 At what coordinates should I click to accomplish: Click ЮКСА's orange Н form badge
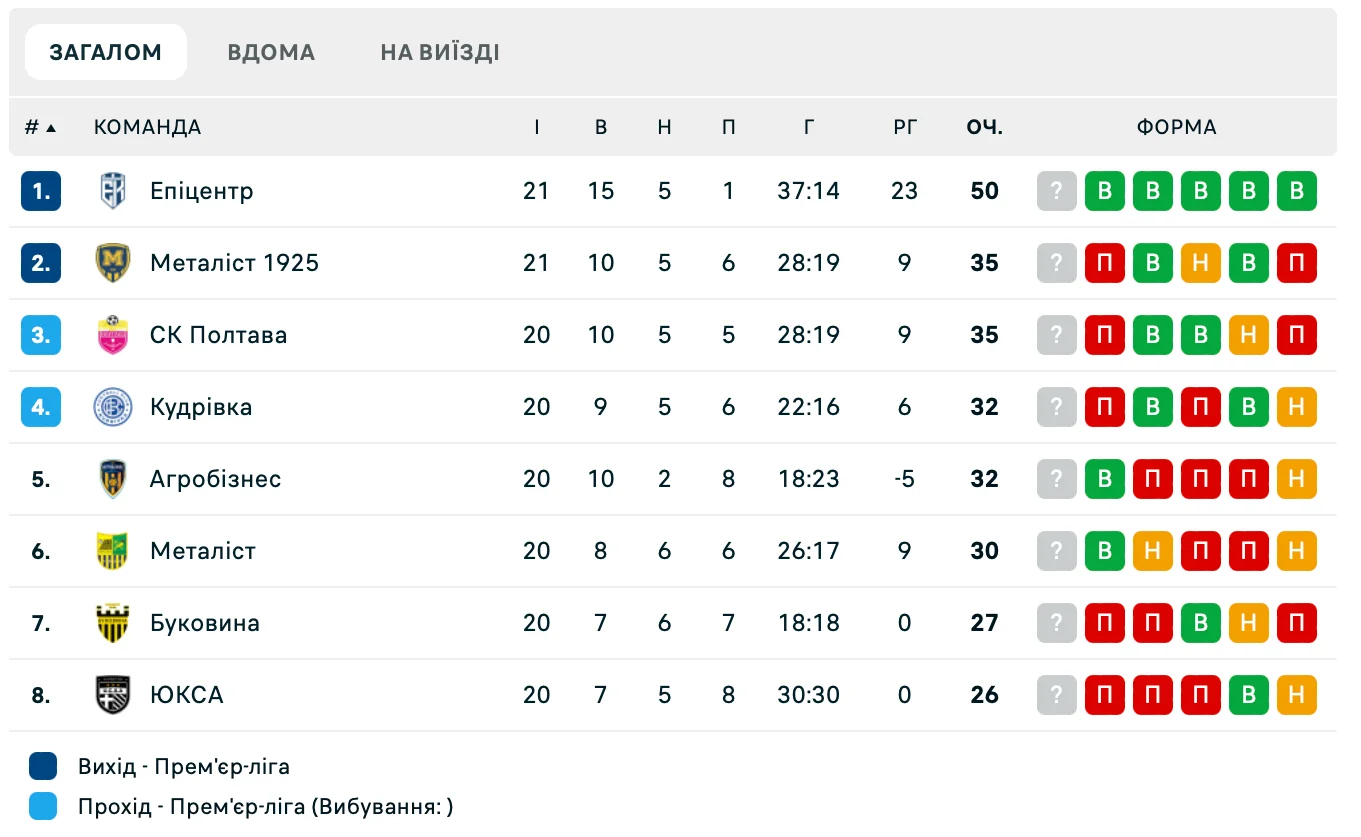pyautogui.click(x=1297, y=695)
